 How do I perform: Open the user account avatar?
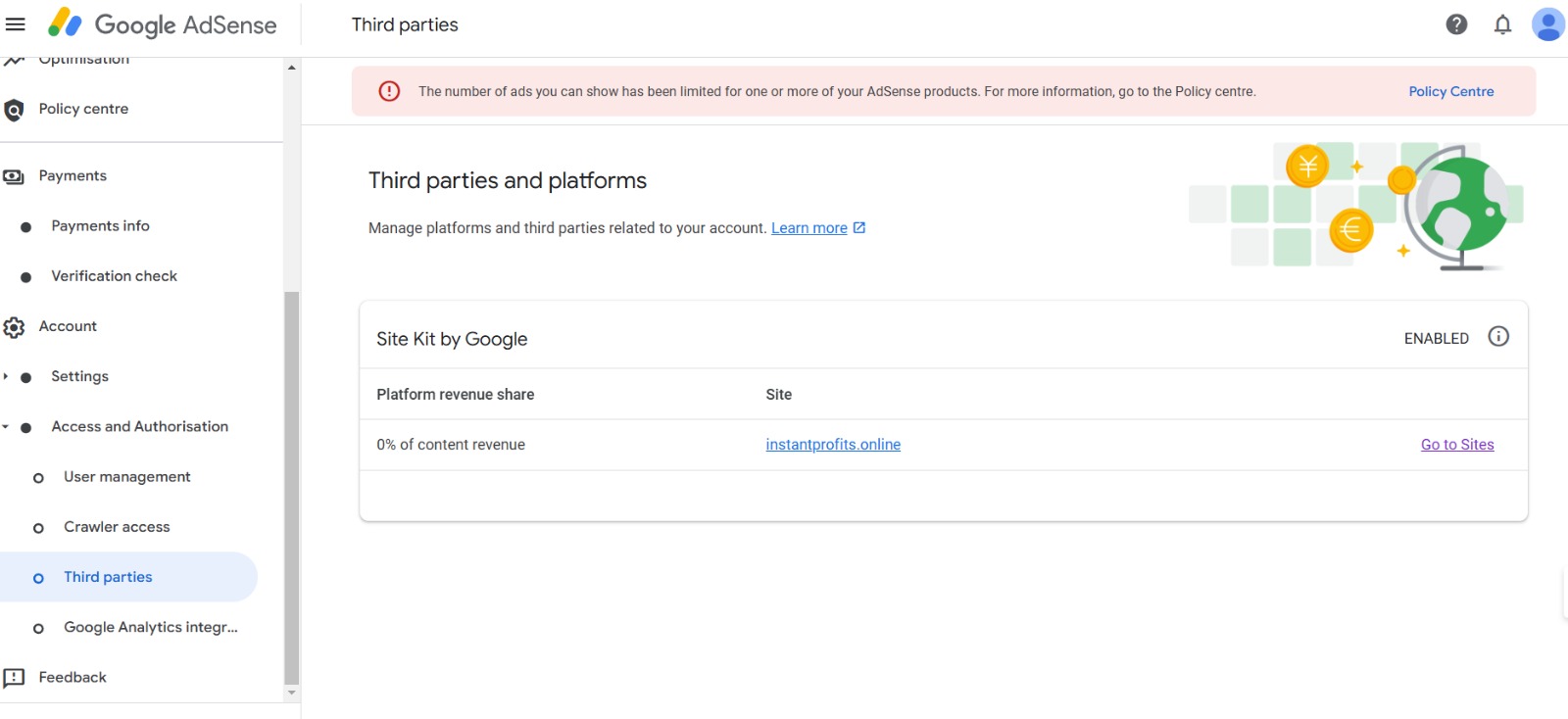coord(1547,24)
